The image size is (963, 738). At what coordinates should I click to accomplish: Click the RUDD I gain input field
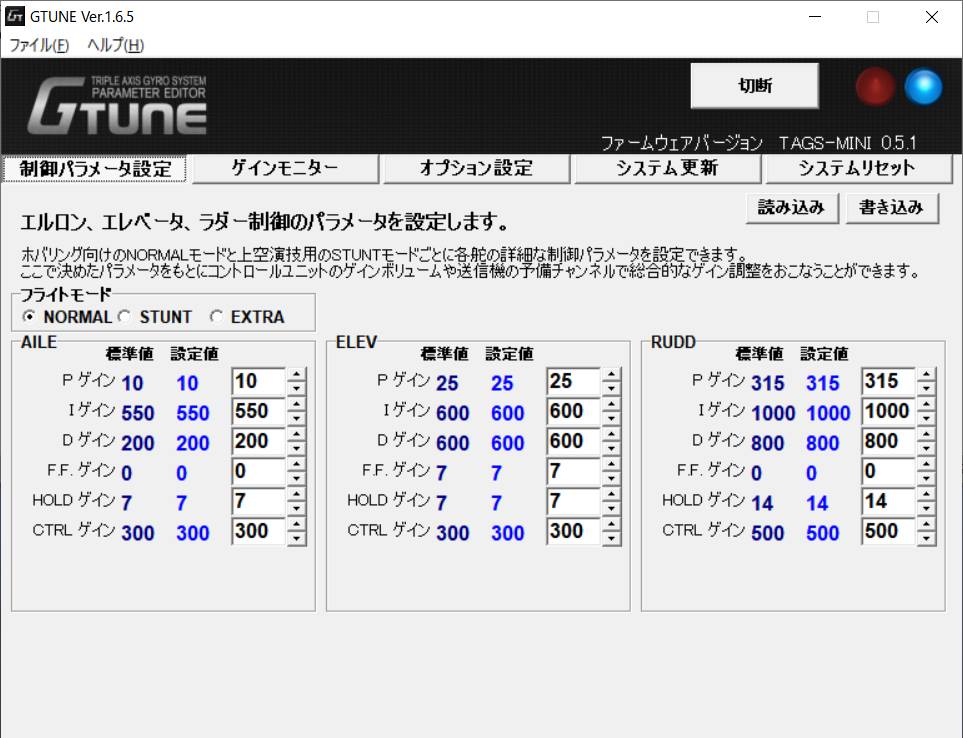pyautogui.click(x=889, y=411)
